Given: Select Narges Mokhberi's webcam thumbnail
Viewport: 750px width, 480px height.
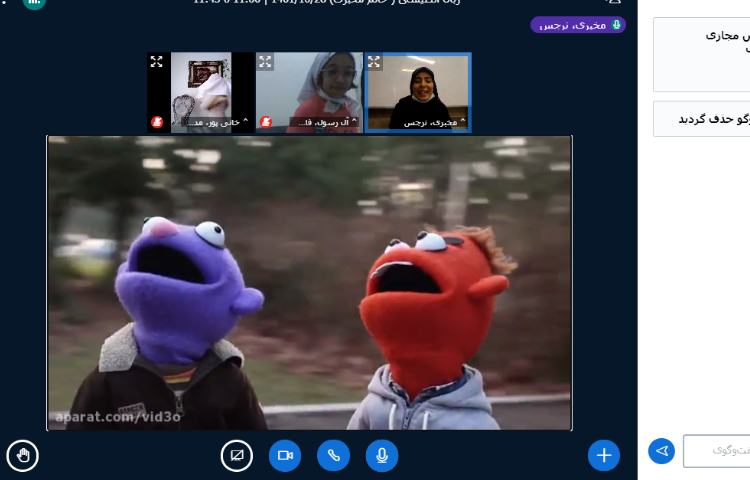Looking at the screenshot, I should tap(417, 88).
